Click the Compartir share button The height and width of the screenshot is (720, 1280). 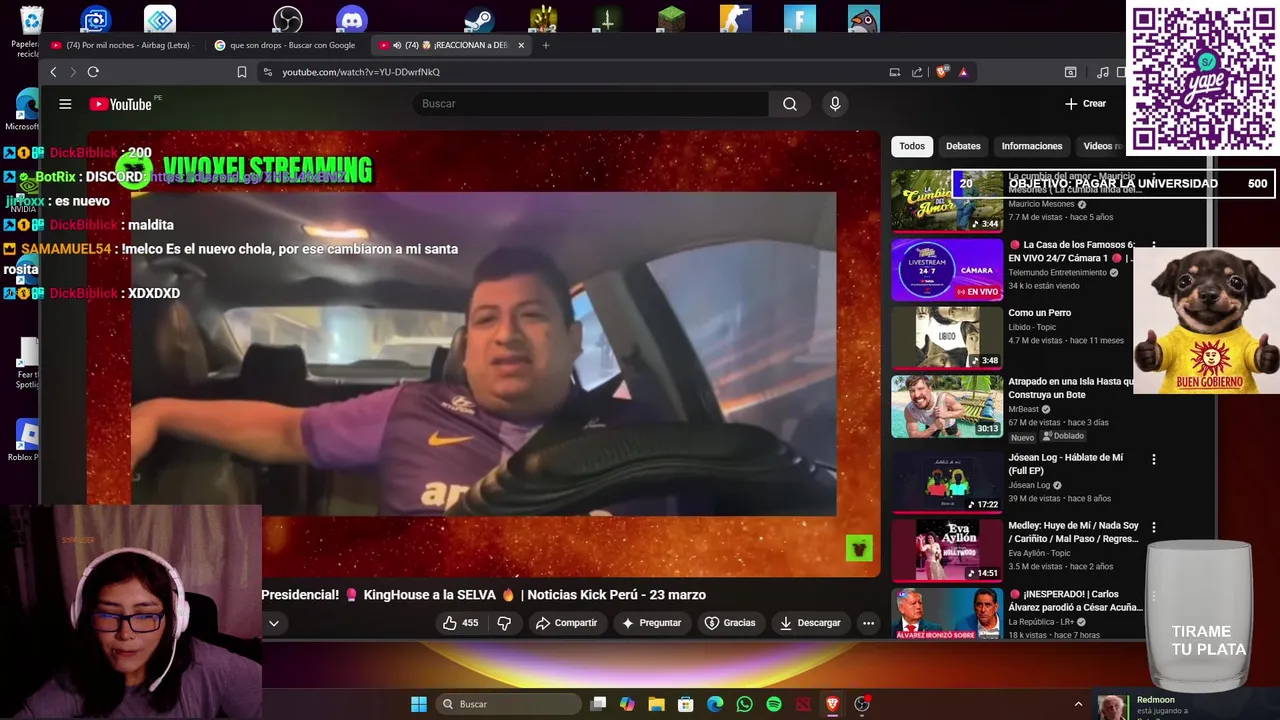pyautogui.click(x=567, y=623)
